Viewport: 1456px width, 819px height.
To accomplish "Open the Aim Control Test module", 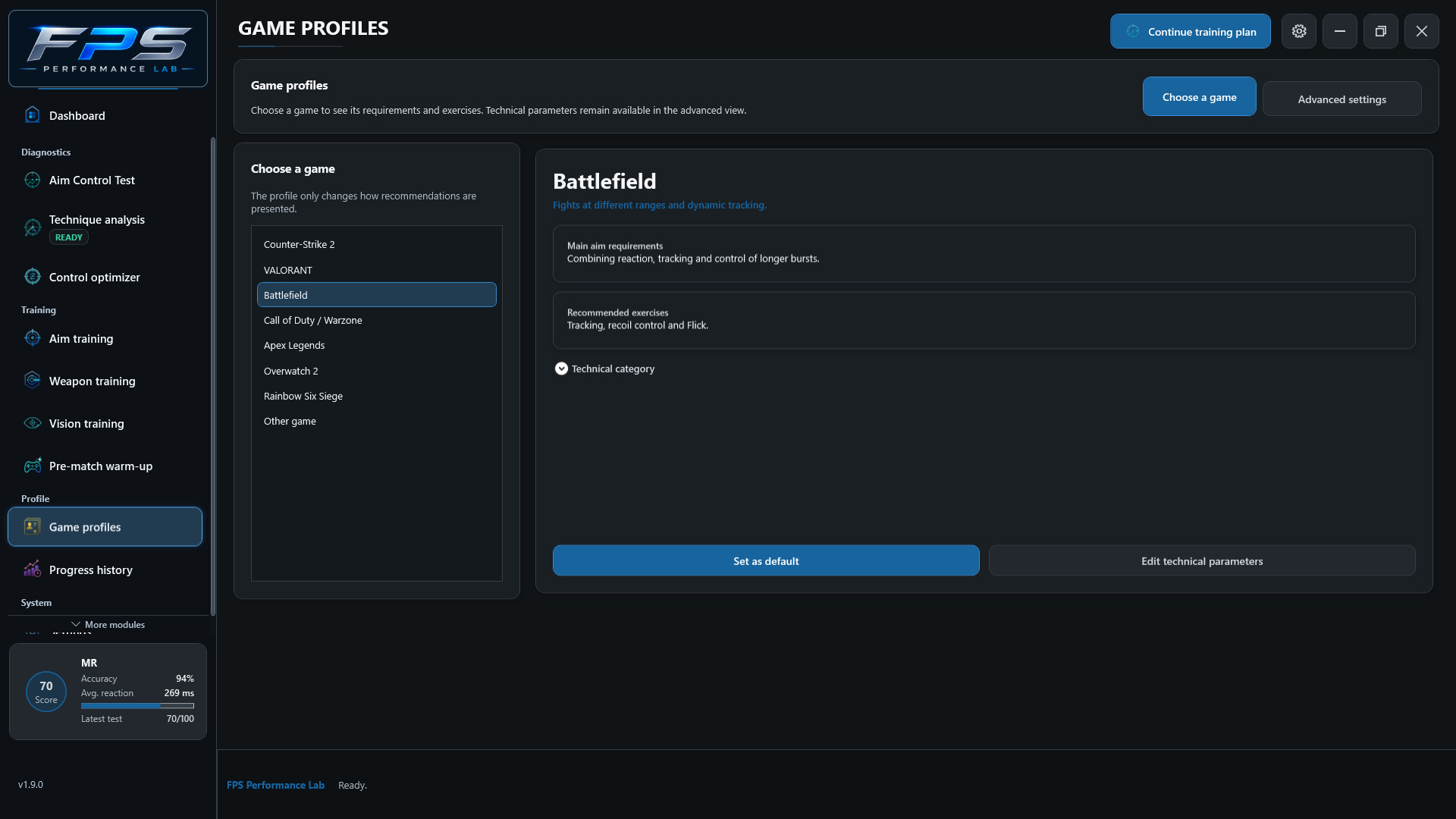I will click(x=92, y=180).
